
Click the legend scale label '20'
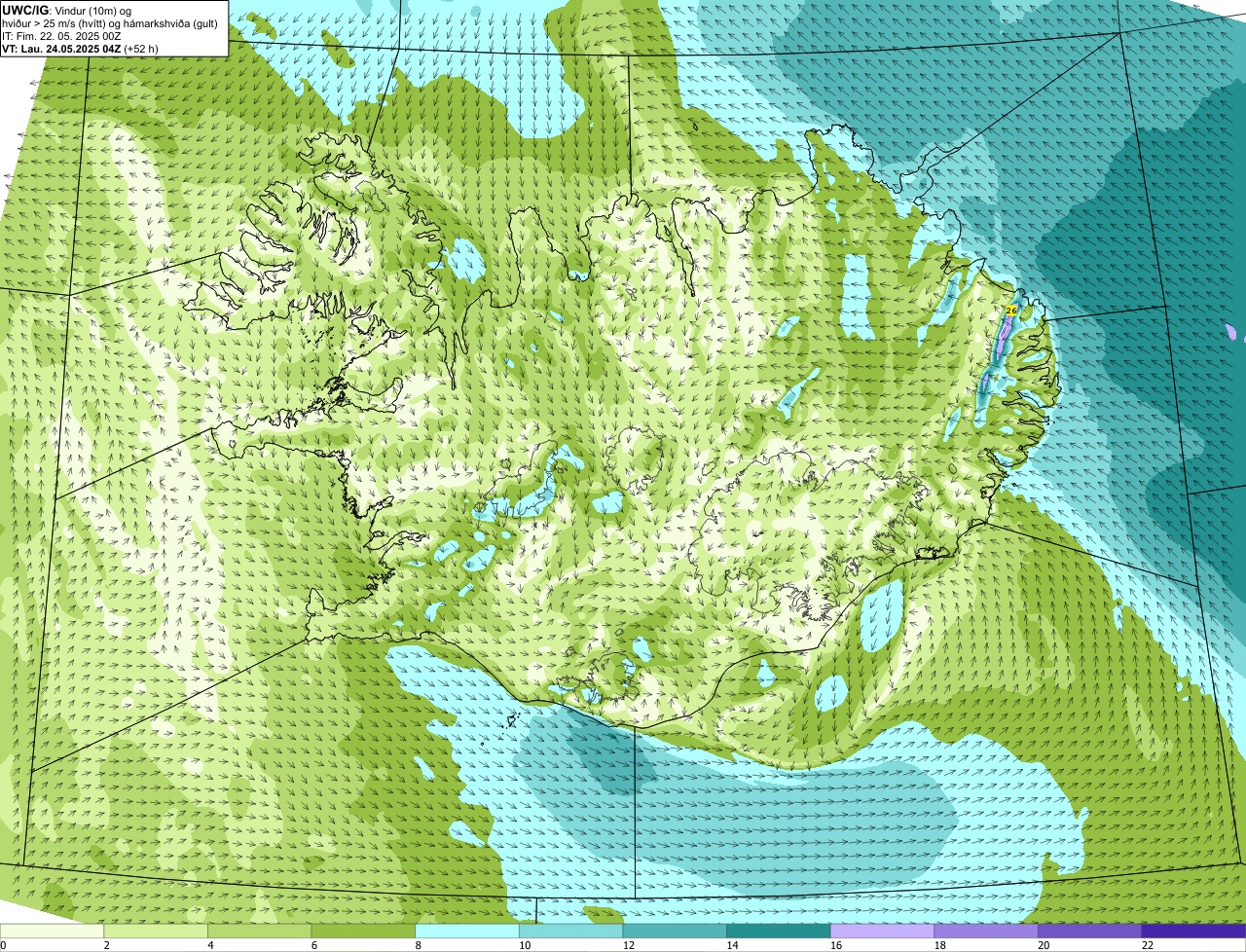click(1044, 945)
